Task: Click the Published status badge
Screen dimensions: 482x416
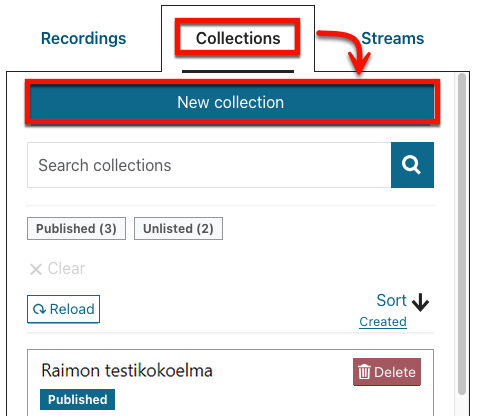Action: [77, 399]
